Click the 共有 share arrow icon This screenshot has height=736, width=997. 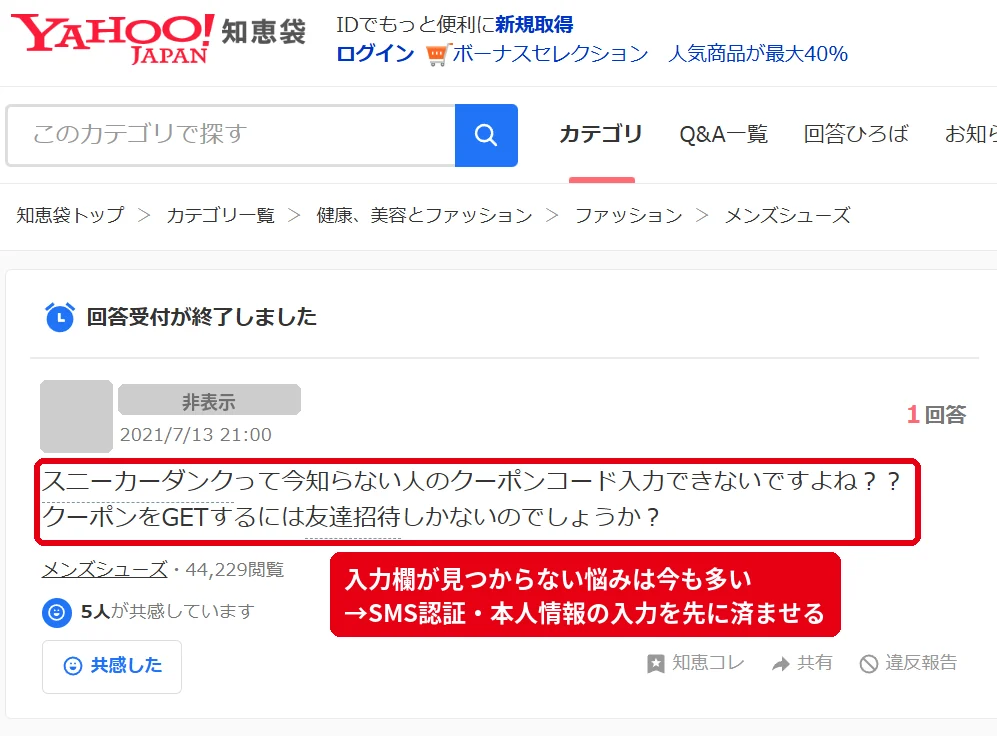[780, 664]
